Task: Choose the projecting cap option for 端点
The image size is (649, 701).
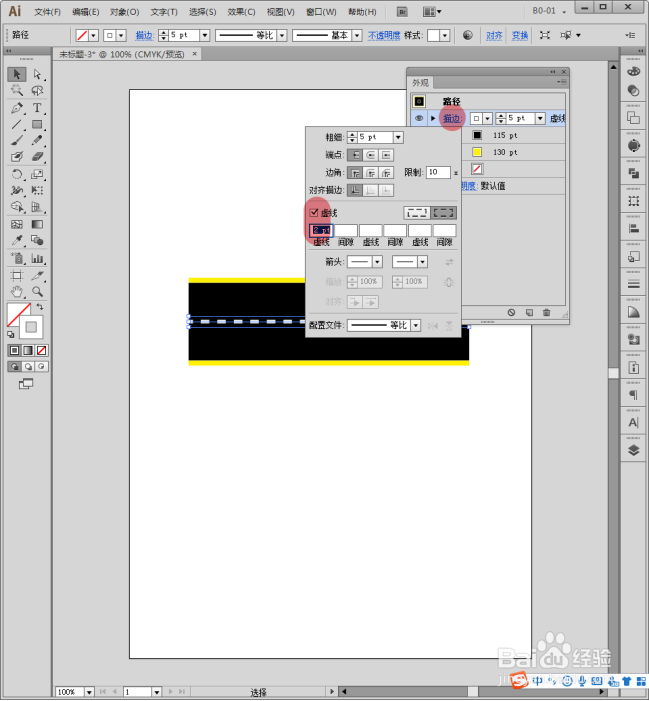Action: pyautogui.click(x=386, y=155)
